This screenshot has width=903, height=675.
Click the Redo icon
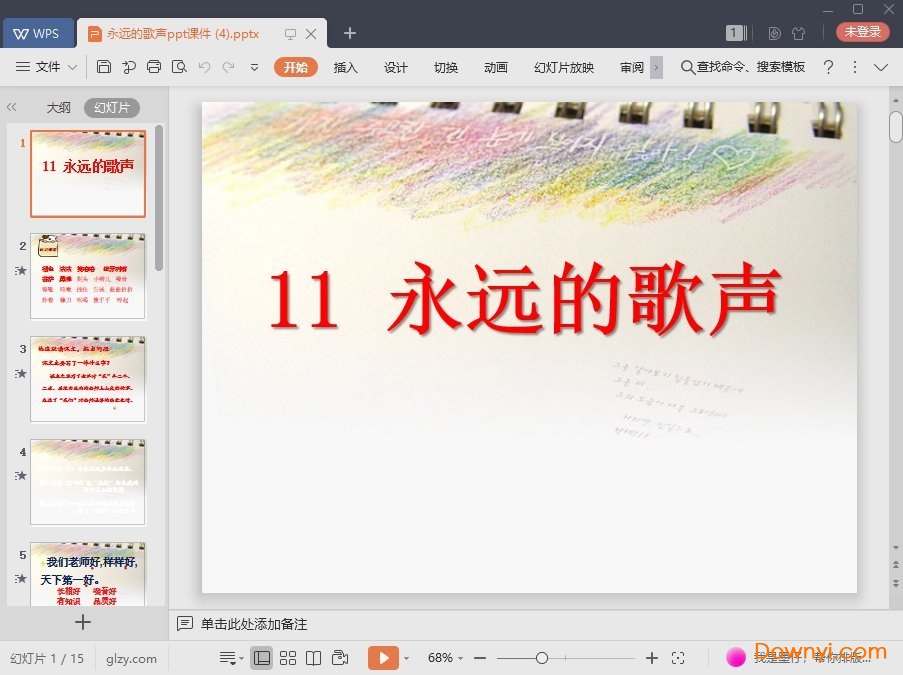pyautogui.click(x=230, y=67)
